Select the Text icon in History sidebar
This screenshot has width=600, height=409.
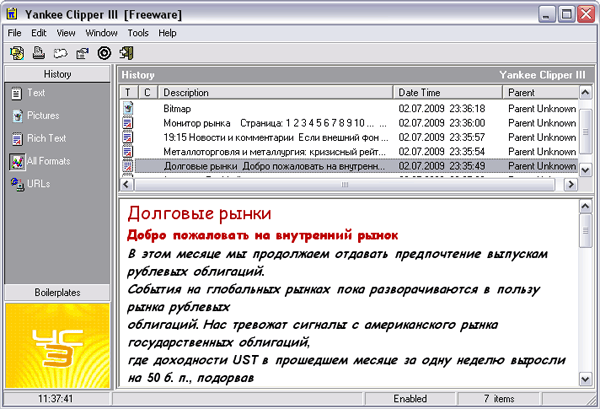coord(16,93)
